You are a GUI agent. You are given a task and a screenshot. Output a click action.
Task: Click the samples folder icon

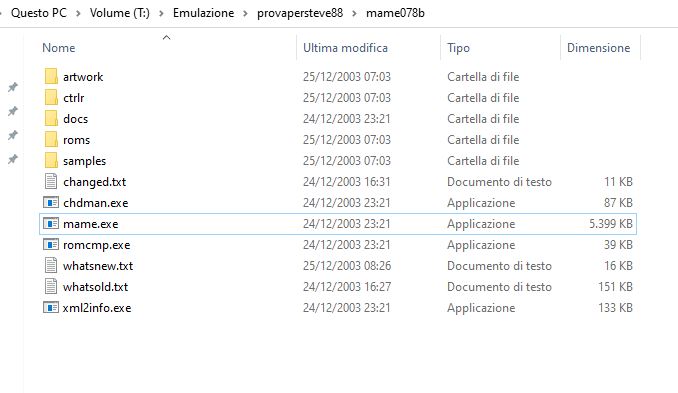(x=51, y=160)
